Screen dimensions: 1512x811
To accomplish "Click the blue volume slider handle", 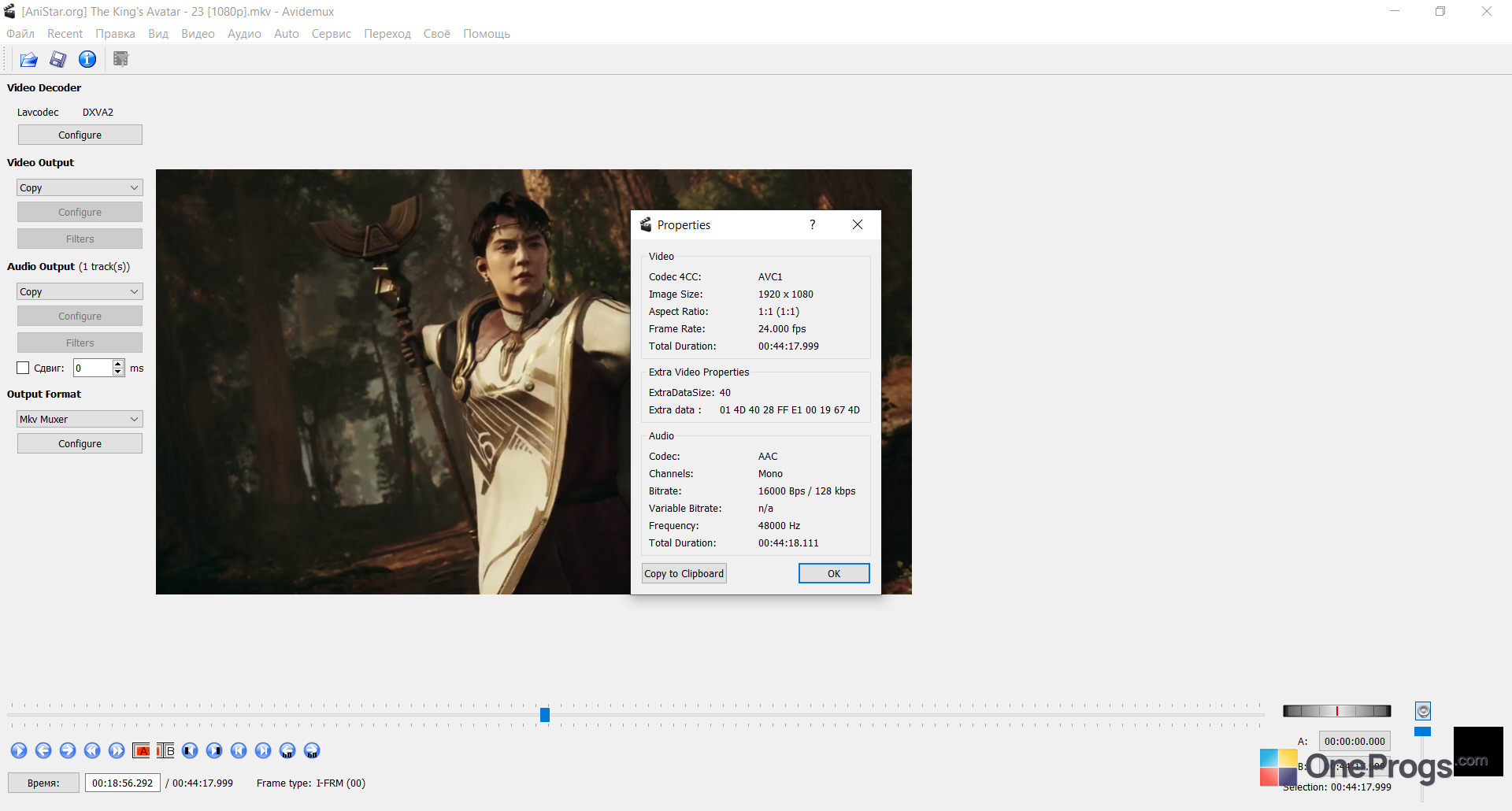I will click(x=1422, y=731).
